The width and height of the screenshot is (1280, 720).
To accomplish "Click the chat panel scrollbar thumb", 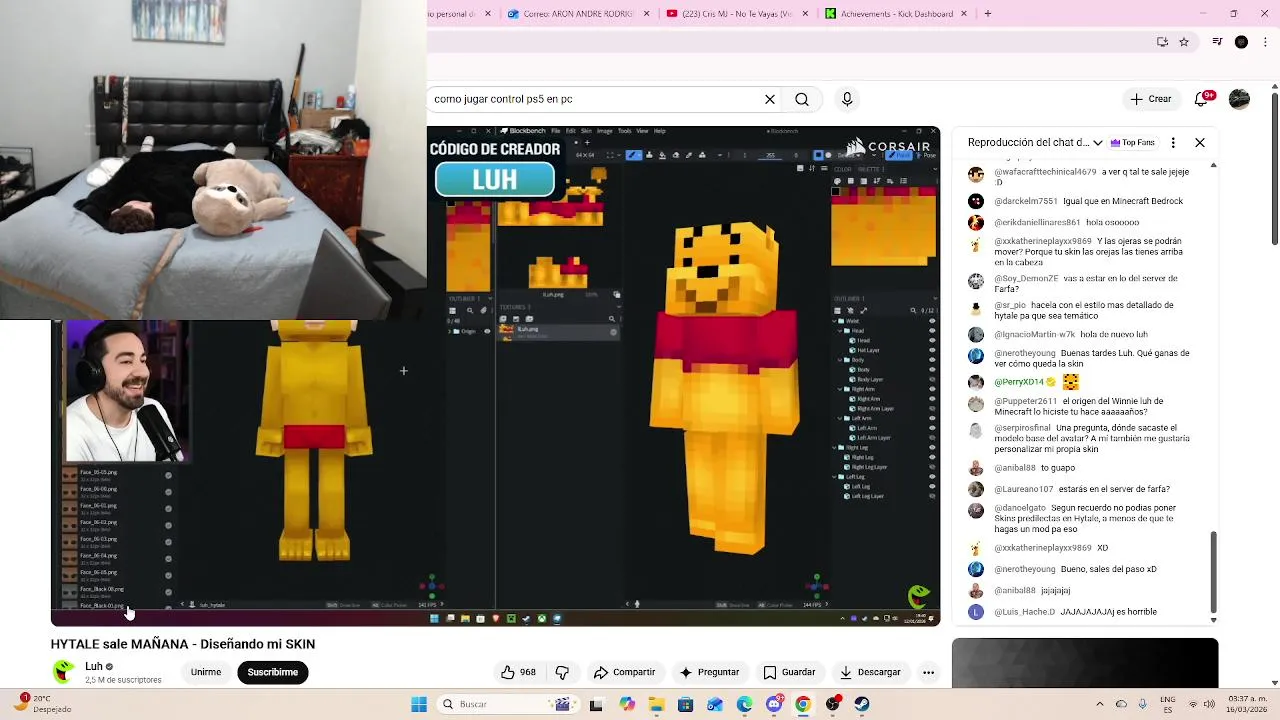I will tap(1213, 572).
